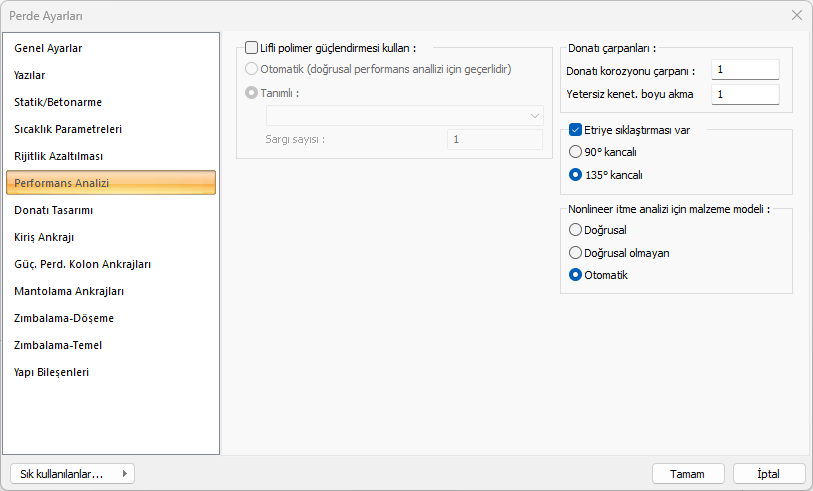
Task: Click the Tamam button
Action: [688, 474]
